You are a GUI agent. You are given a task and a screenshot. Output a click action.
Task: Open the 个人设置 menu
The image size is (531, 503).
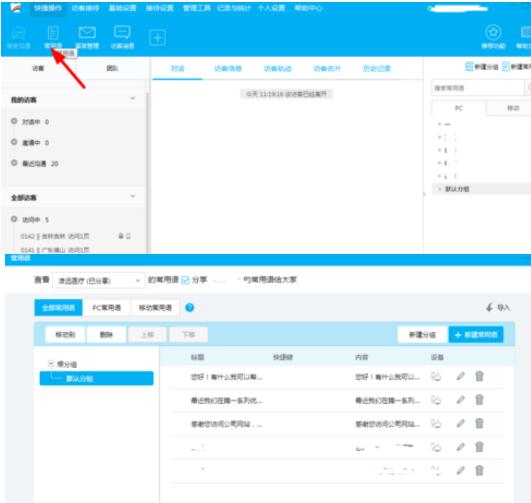(271, 8)
